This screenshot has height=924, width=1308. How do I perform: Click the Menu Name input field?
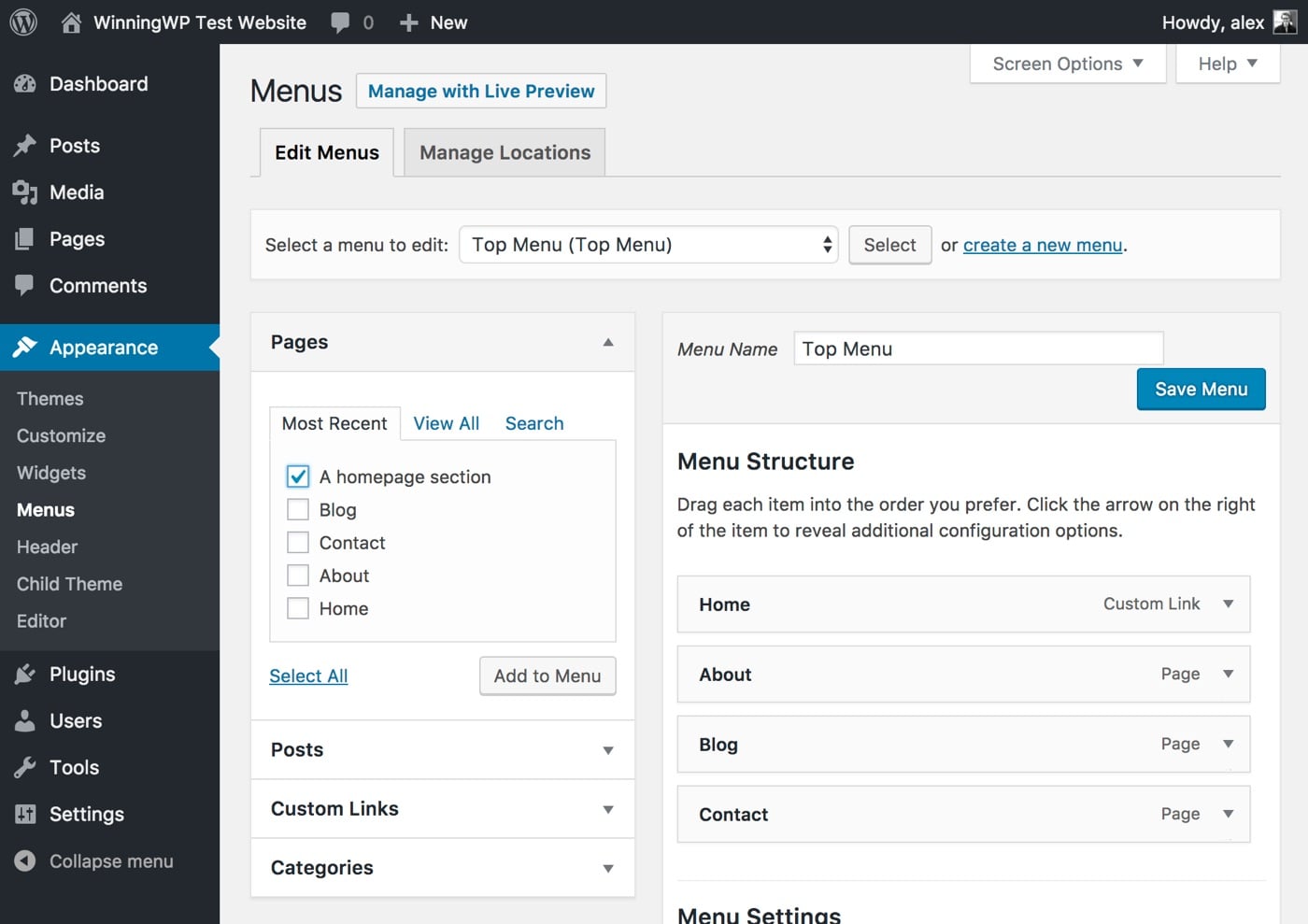979,348
